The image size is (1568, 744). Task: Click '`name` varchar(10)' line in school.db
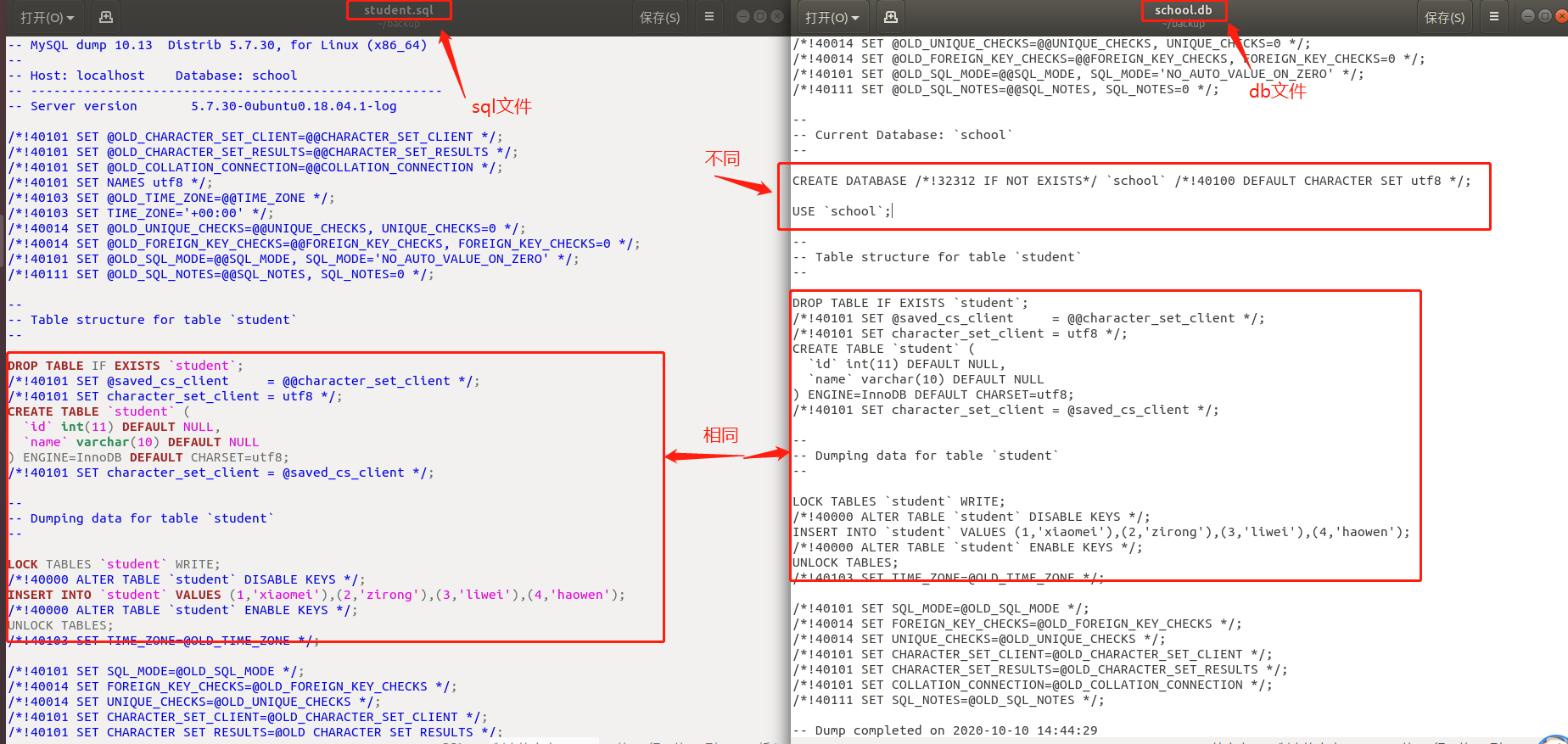pos(927,379)
